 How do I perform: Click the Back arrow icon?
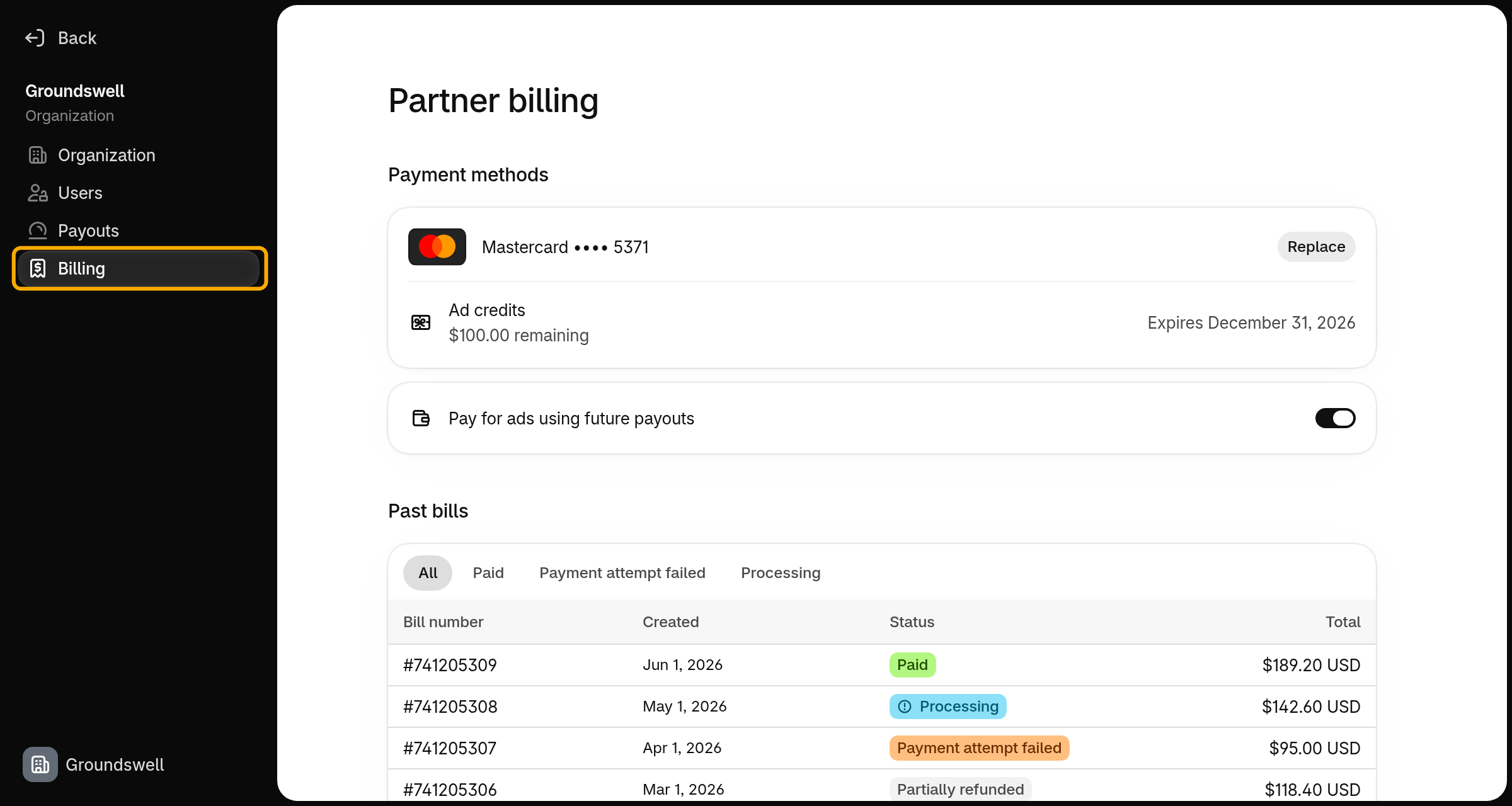point(35,38)
